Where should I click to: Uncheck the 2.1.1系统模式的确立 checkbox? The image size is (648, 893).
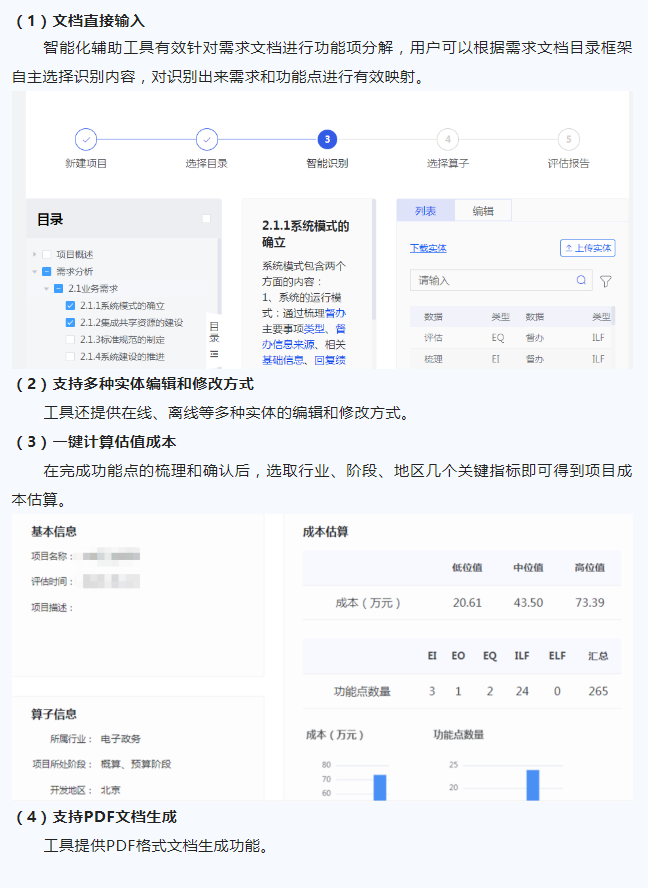(x=70, y=305)
